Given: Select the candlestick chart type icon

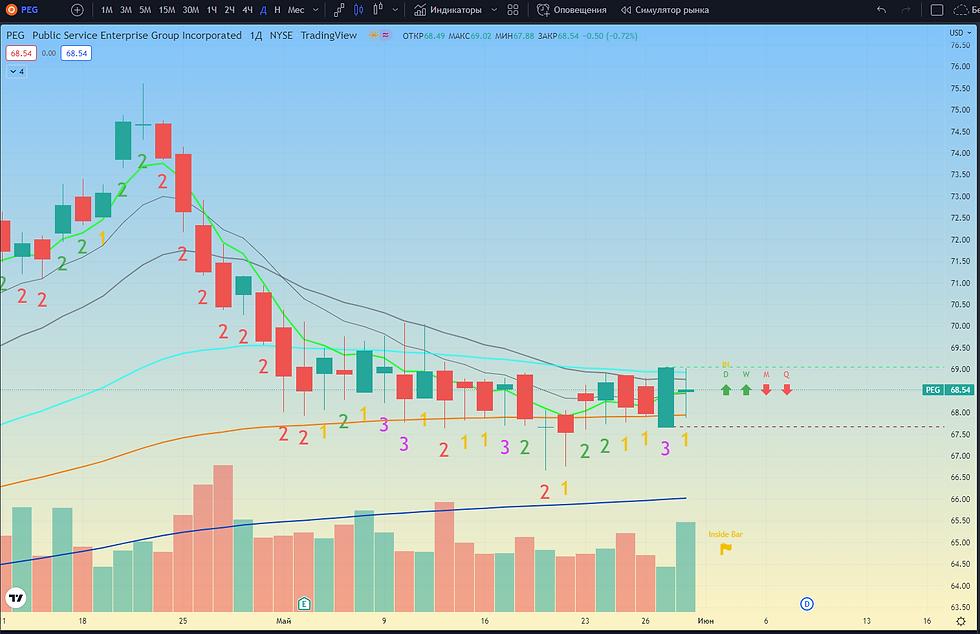Looking at the screenshot, I should click(x=358, y=10).
